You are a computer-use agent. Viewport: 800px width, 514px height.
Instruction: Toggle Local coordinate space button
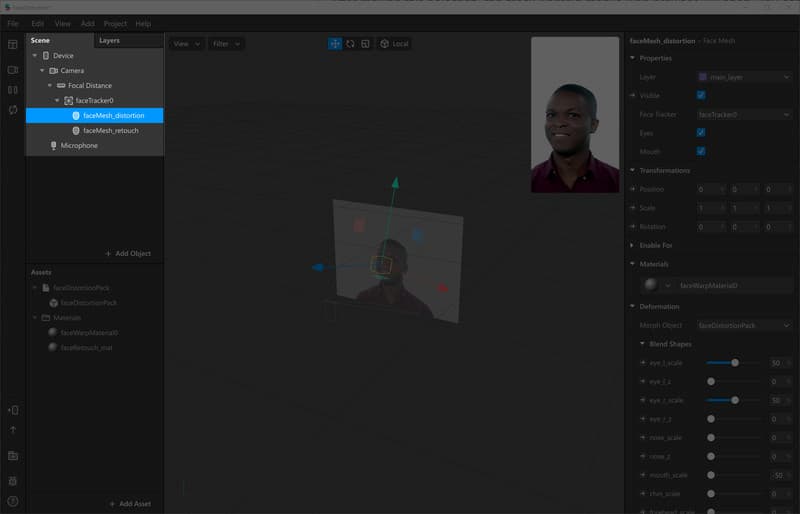pos(394,44)
